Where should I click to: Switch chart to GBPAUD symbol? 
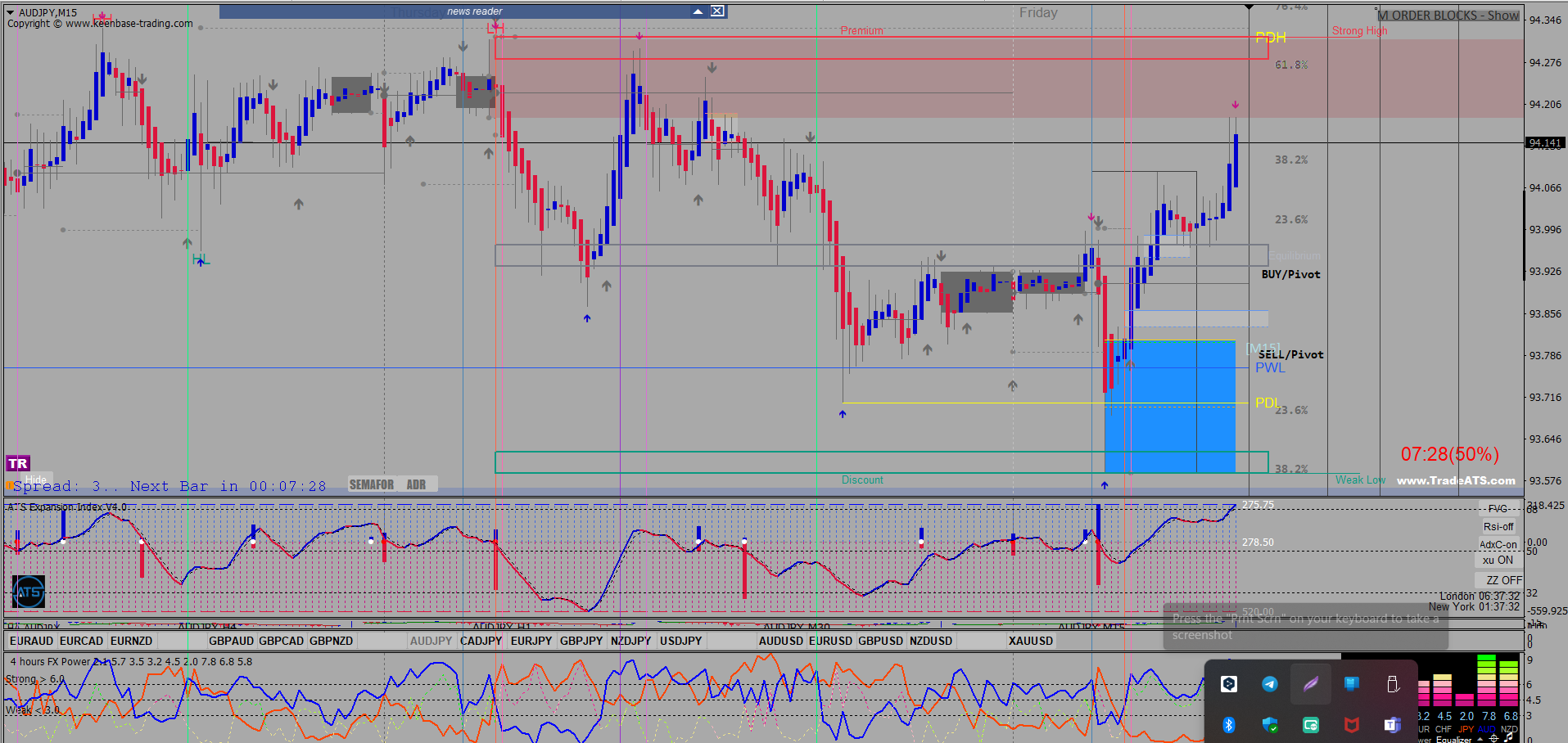click(x=232, y=641)
